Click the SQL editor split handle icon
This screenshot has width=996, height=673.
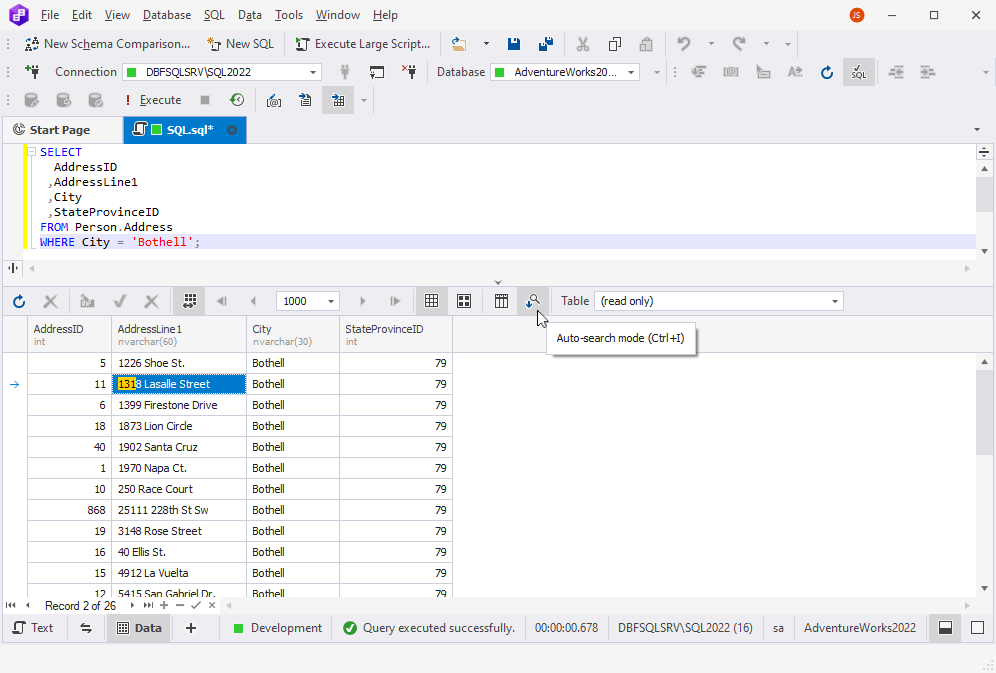[x=983, y=152]
